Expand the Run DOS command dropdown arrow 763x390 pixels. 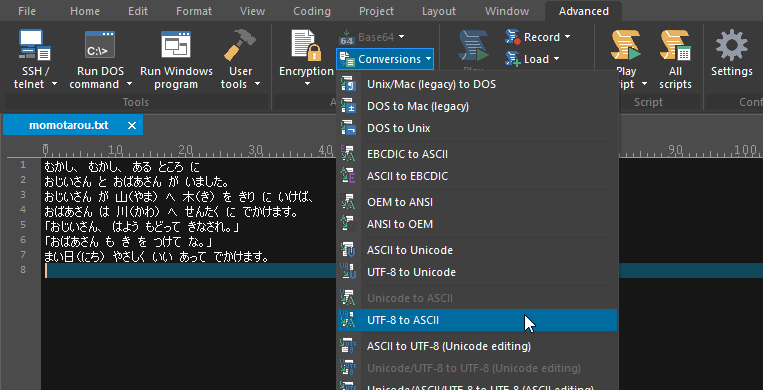(129, 84)
